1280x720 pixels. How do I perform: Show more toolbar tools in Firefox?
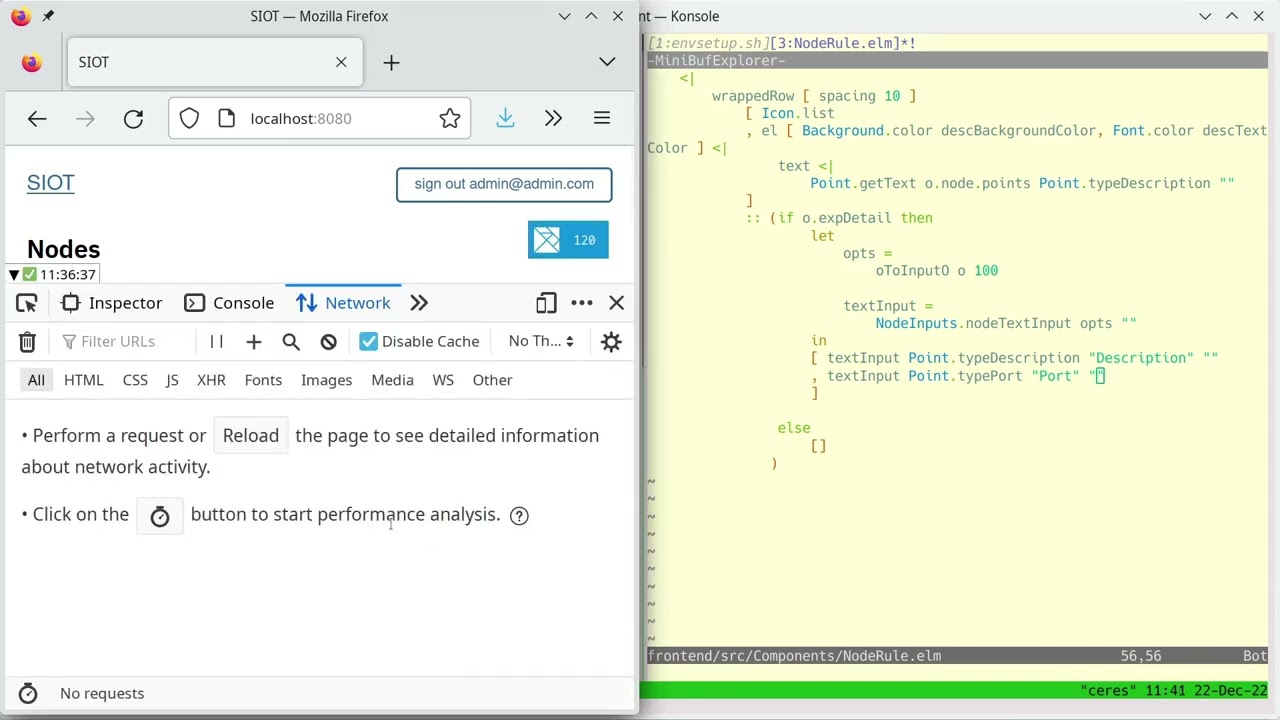553,119
